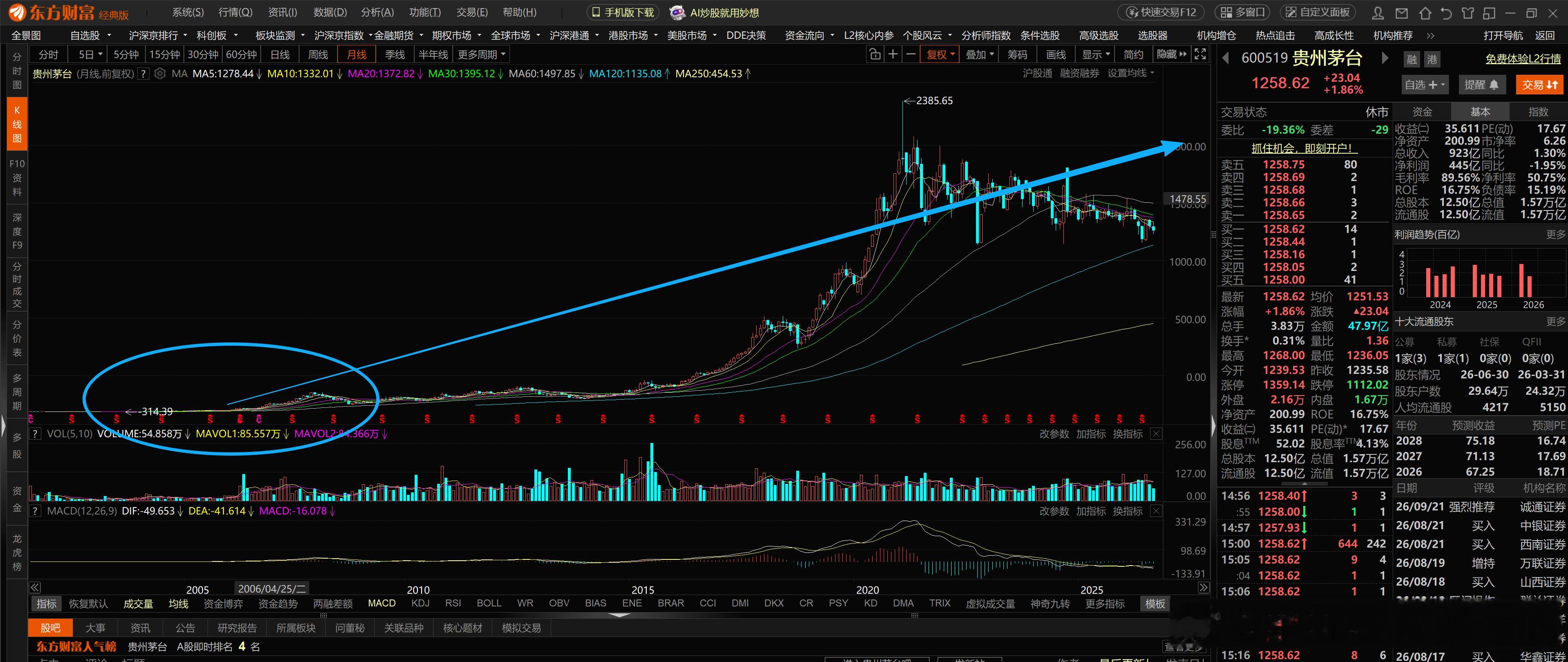
Task: Toggle the 融 margin trading tag
Action: [1412, 59]
